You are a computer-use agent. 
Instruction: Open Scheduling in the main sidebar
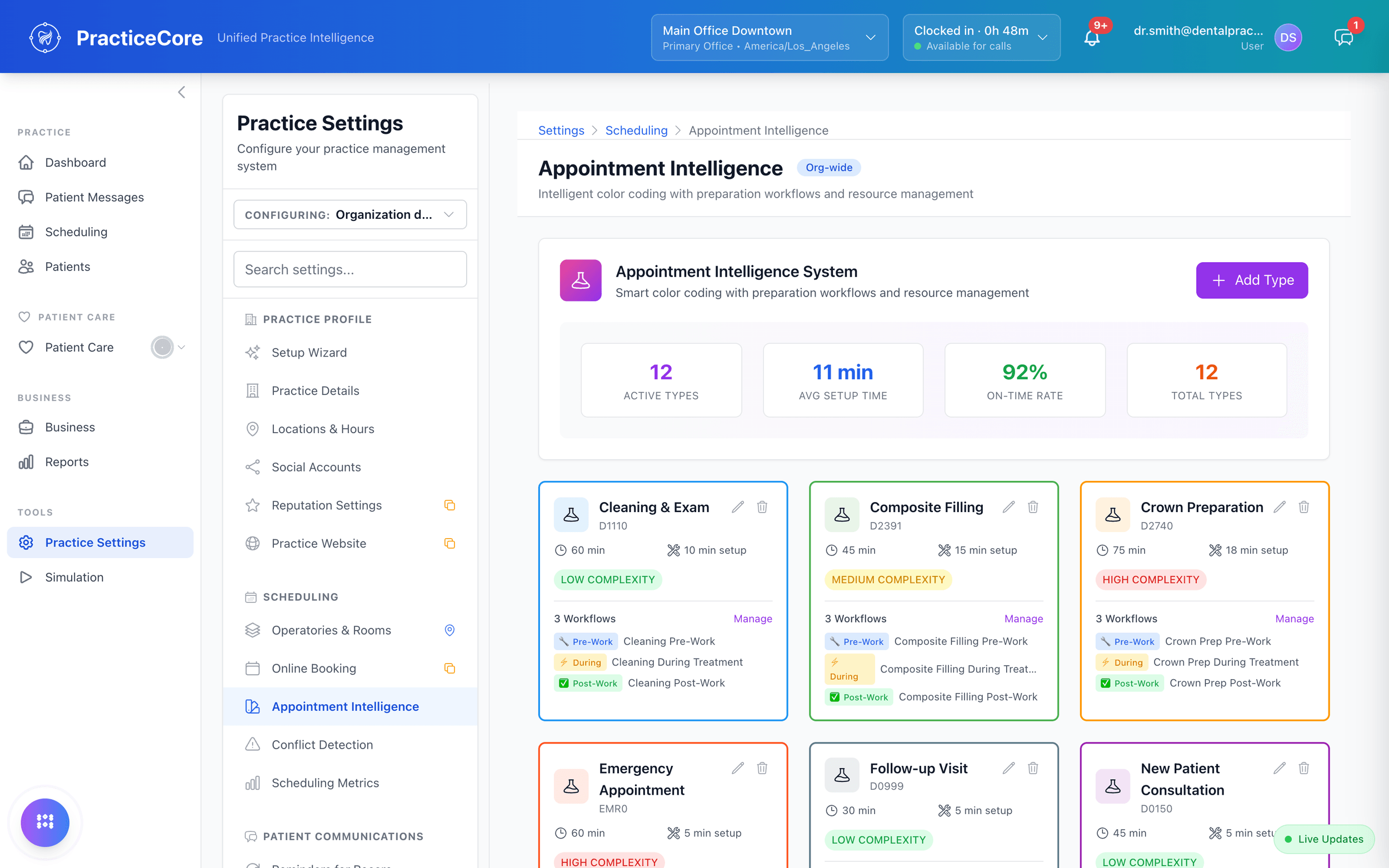[101, 232]
